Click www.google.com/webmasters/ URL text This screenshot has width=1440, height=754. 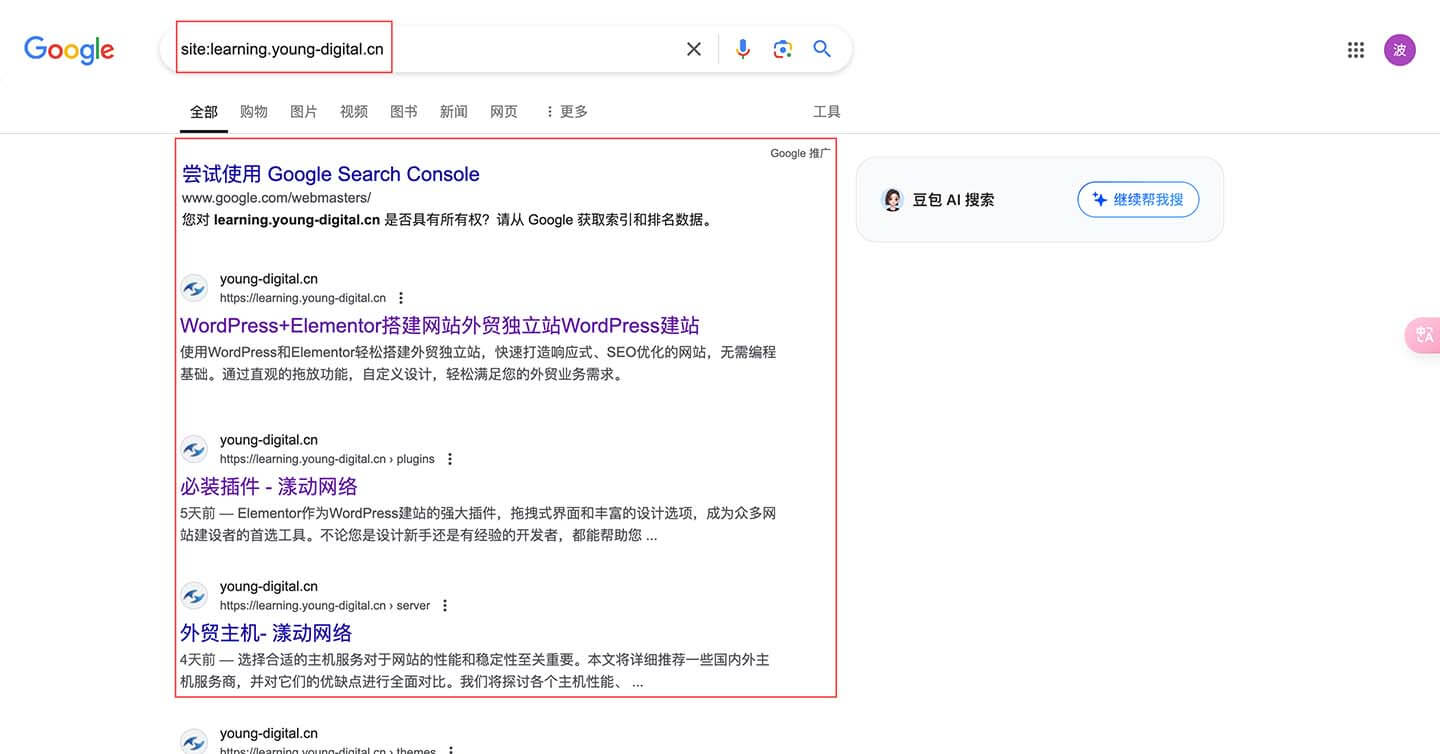pyautogui.click(x=277, y=198)
